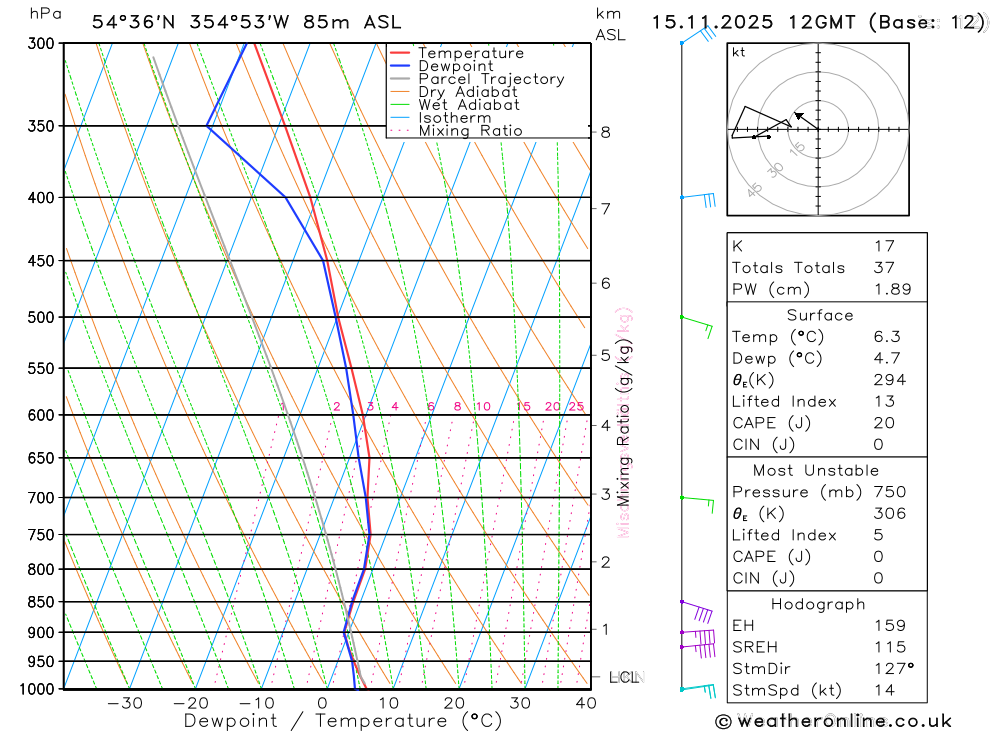Click the surface CAPE value 20

click(885, 423)
